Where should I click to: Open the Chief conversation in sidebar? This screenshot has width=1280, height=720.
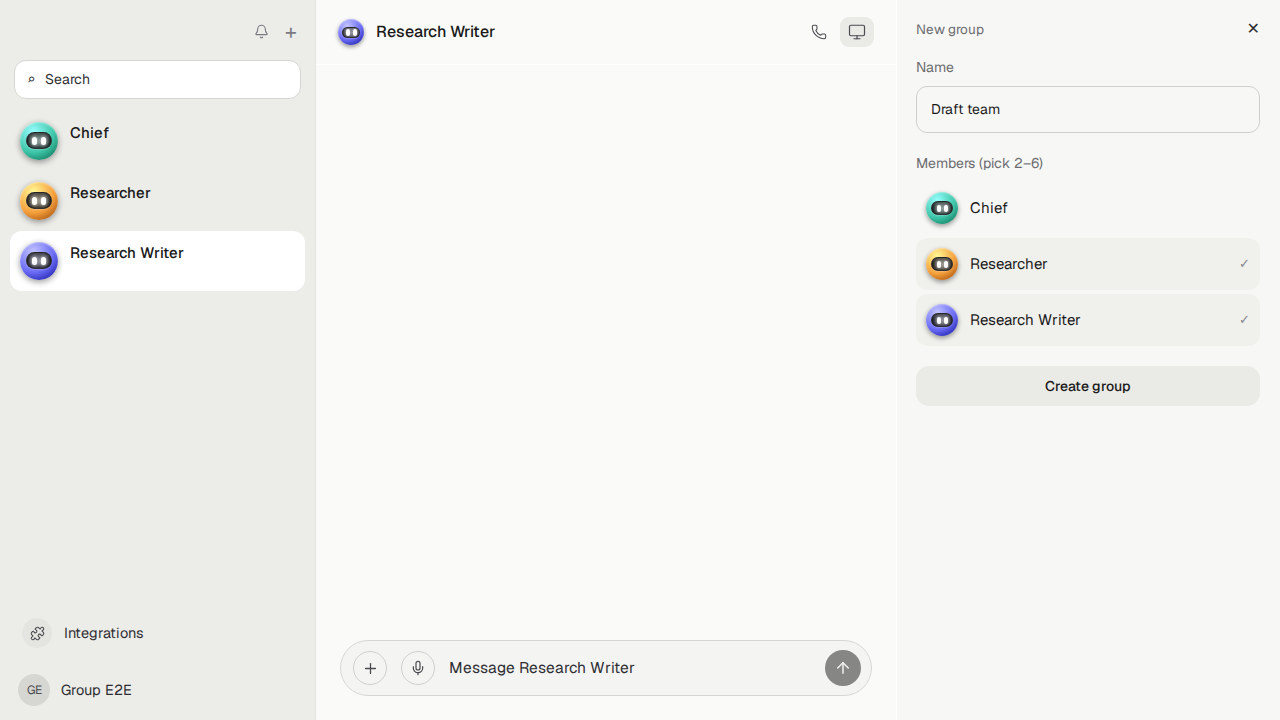157,141
